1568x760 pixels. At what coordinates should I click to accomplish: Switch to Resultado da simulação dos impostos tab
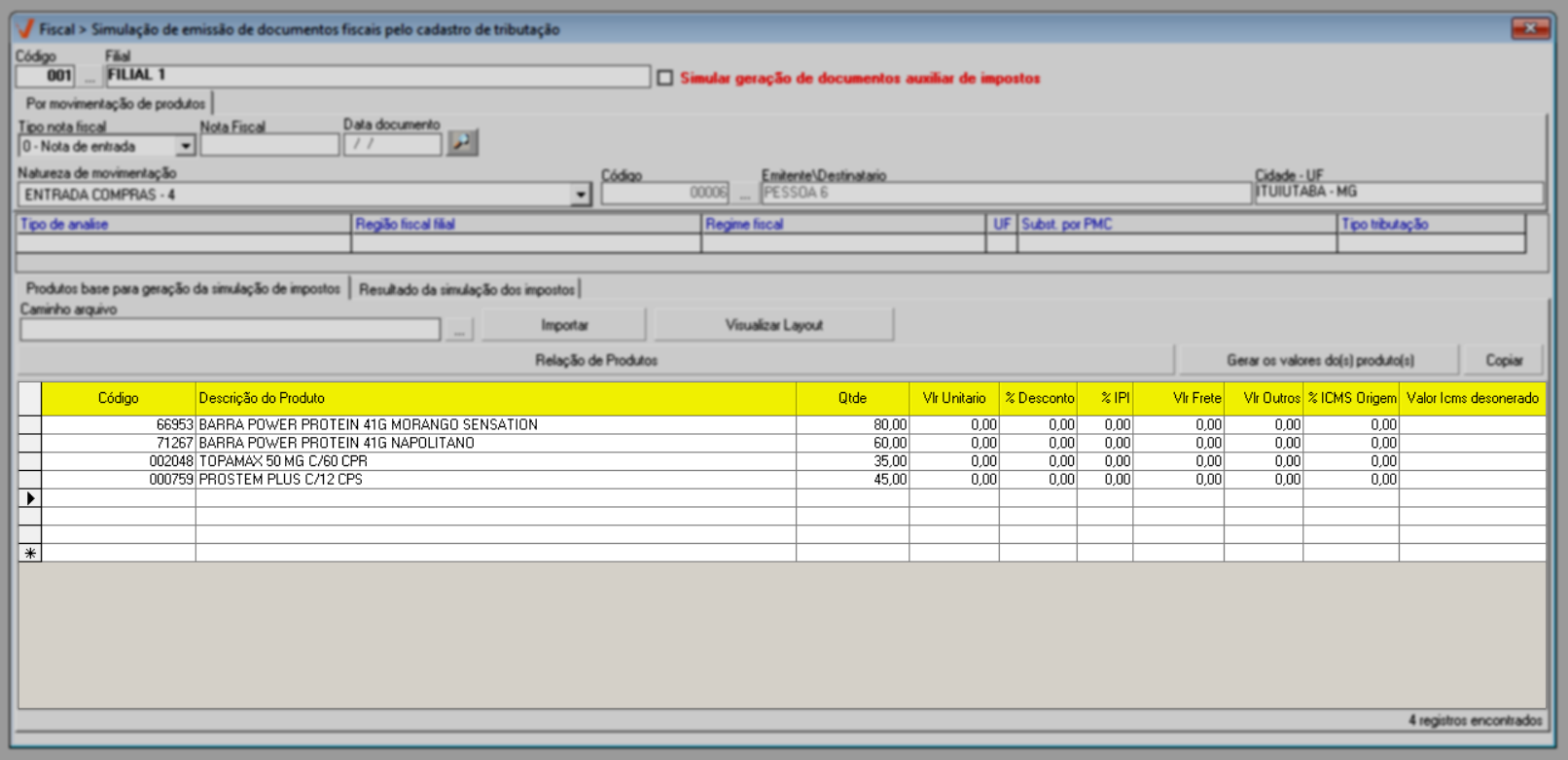pos(467,289)
